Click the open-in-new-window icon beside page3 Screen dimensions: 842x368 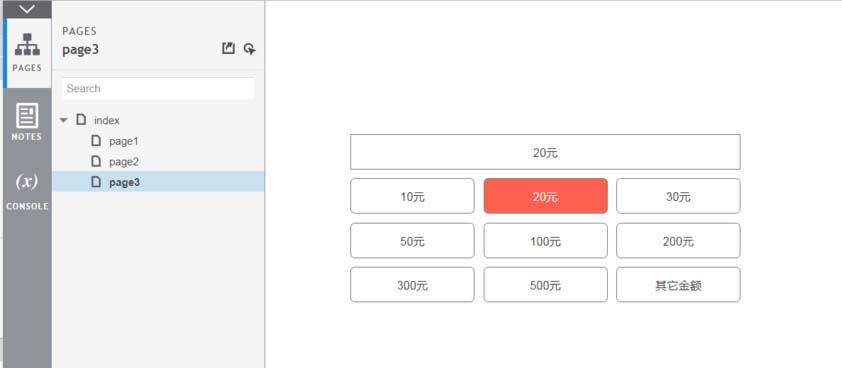pos(228,49)
